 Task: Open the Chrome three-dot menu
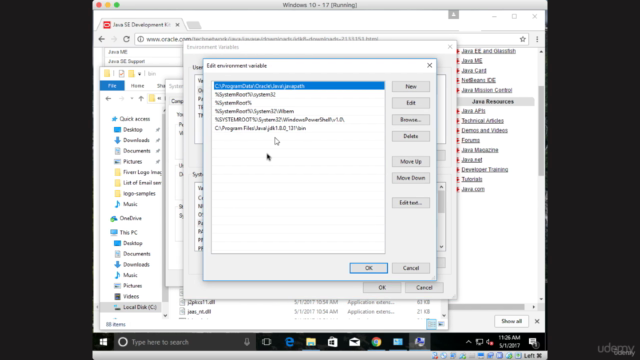[537, 39]
